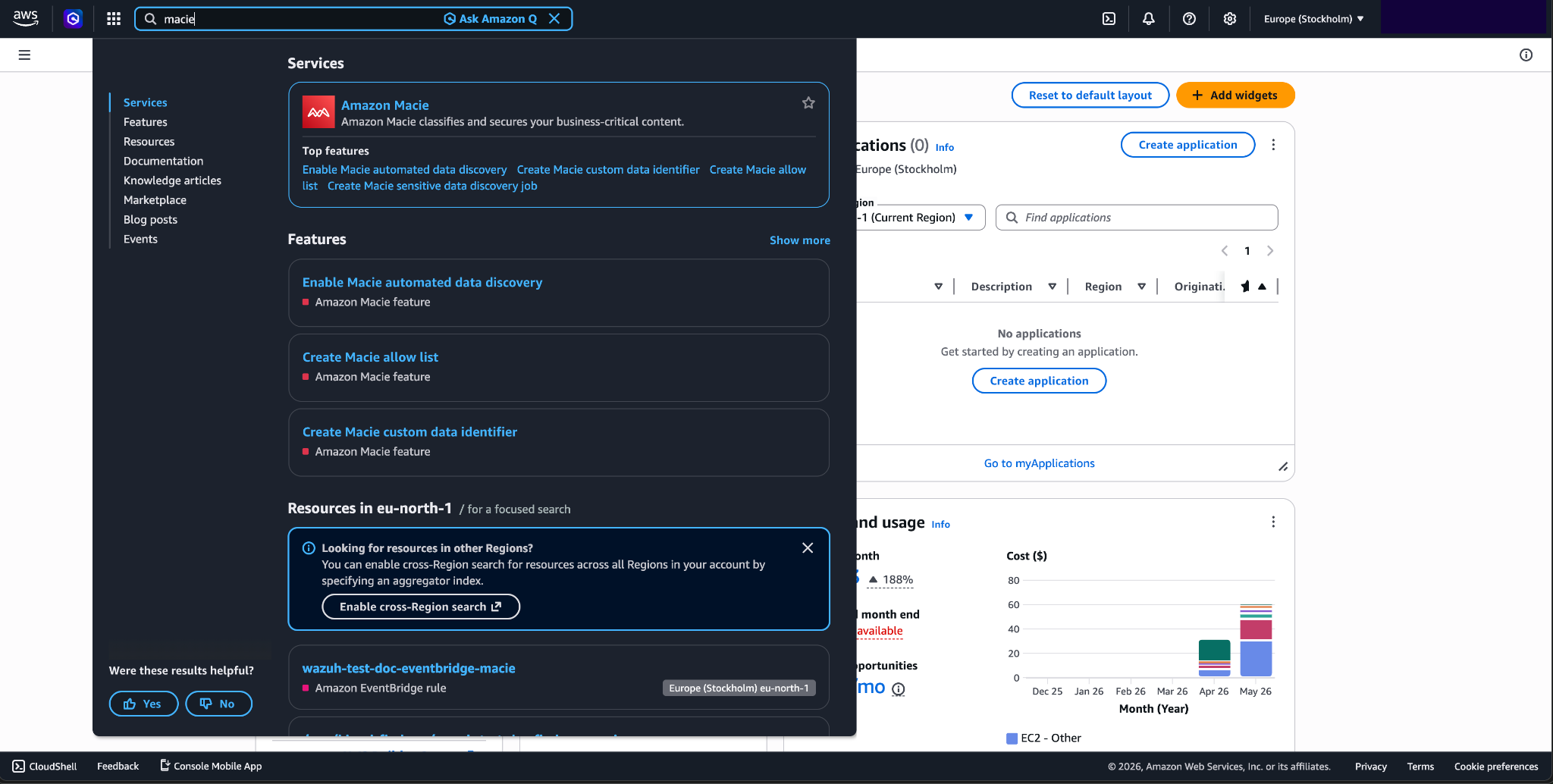The image size is (1553, 784).
Task: Open the cost and usage widget three-dot menu
Action: pyautogui.click(x=1273, y=522)
